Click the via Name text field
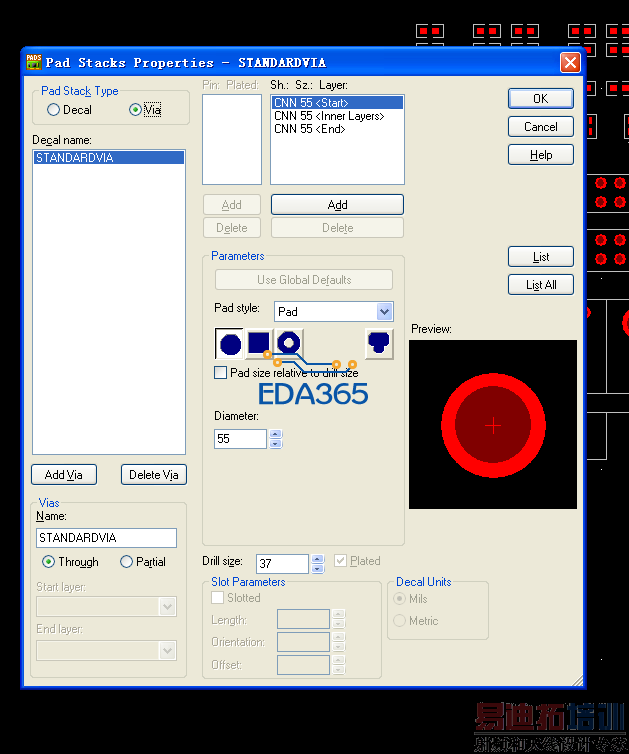 106,538
